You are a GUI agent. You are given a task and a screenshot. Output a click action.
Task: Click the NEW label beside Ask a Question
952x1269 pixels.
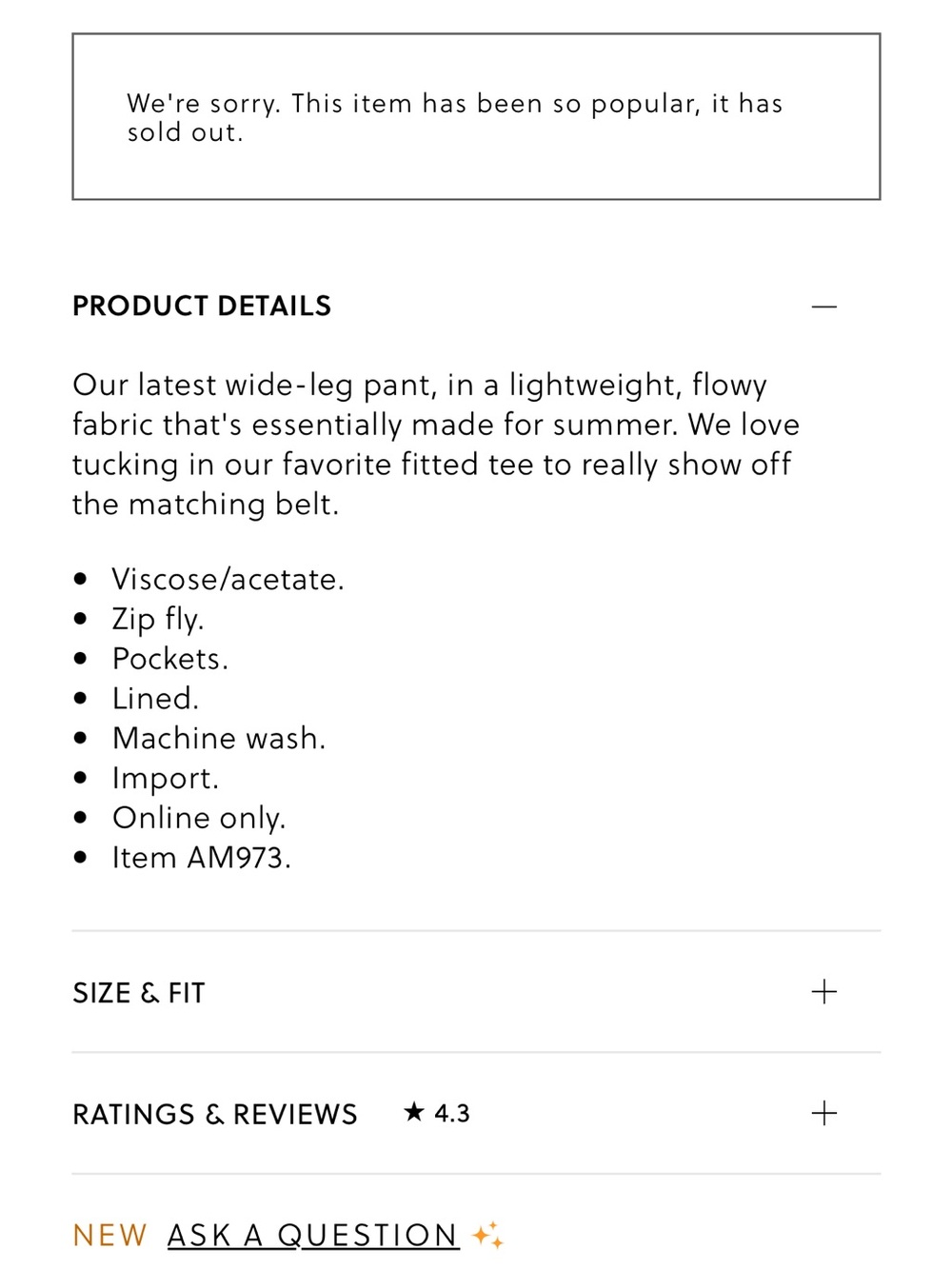pyautogui.click(x=109, y=1236)
